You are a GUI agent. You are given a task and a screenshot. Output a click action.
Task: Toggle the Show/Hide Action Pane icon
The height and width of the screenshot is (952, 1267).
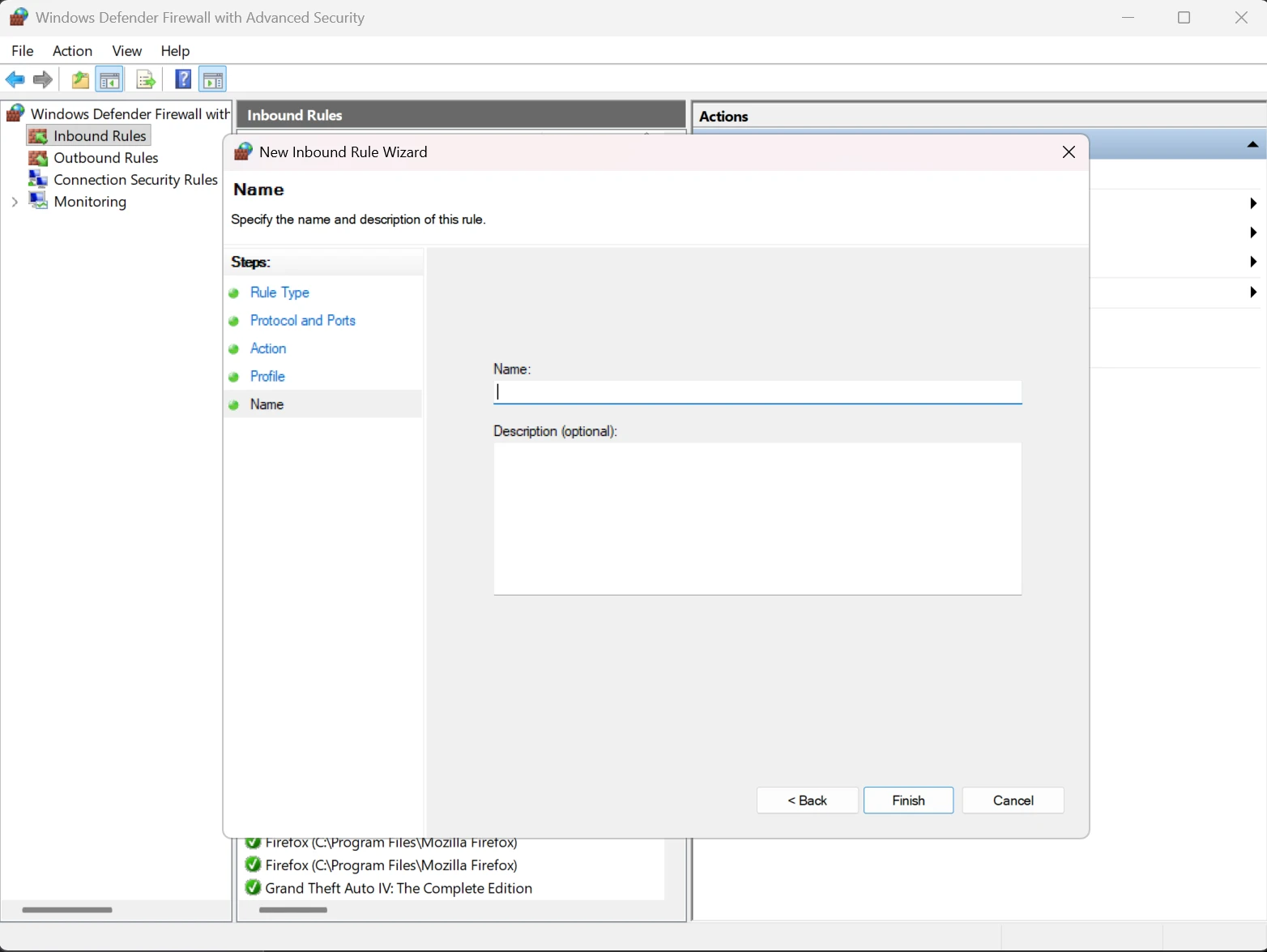point(212,79)
